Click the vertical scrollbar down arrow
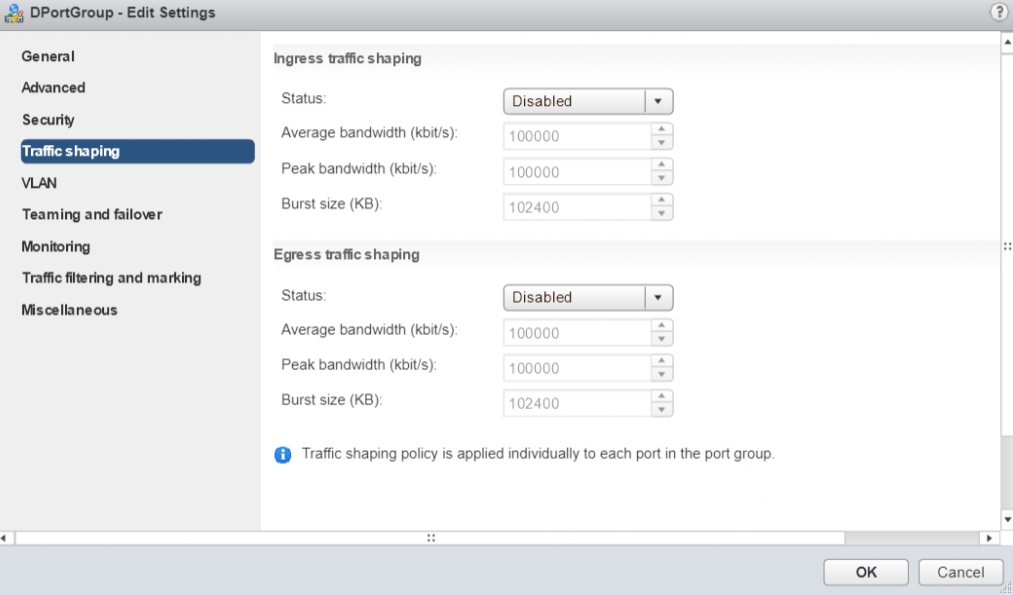This screenshot has width=1013, height=595. click(1006, 519)
